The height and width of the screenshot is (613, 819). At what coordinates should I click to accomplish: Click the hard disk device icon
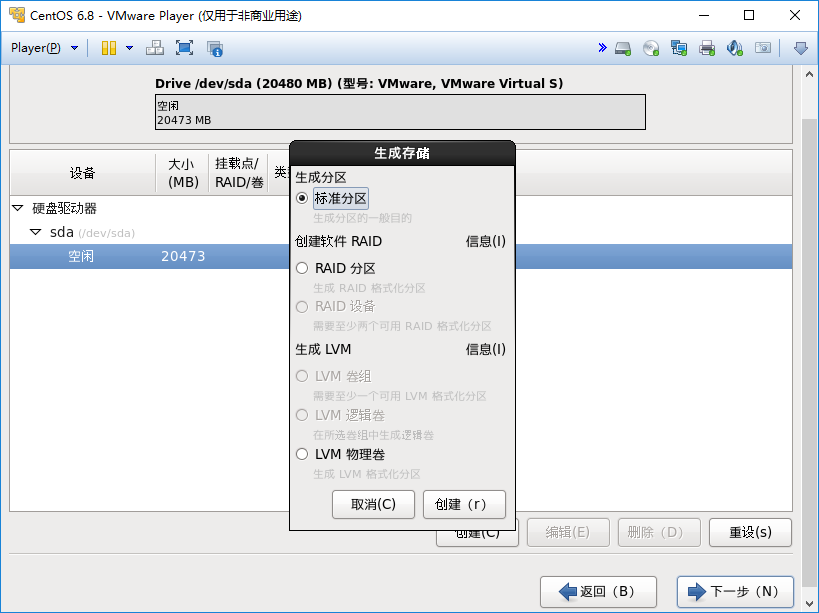pyautogui.click(x=623, y=49)
